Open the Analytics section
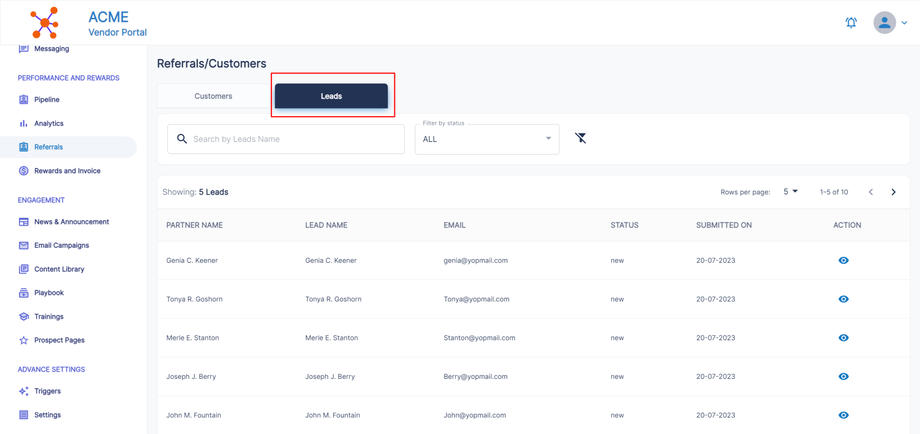The width and height of the screenshot is (920, 434). tap(49, 124)
